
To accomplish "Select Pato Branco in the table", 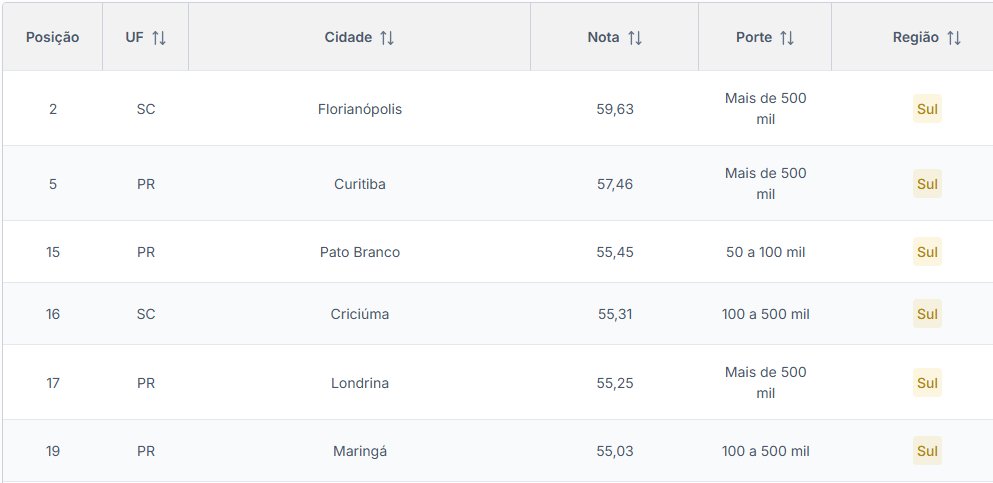I will (360, 252).
